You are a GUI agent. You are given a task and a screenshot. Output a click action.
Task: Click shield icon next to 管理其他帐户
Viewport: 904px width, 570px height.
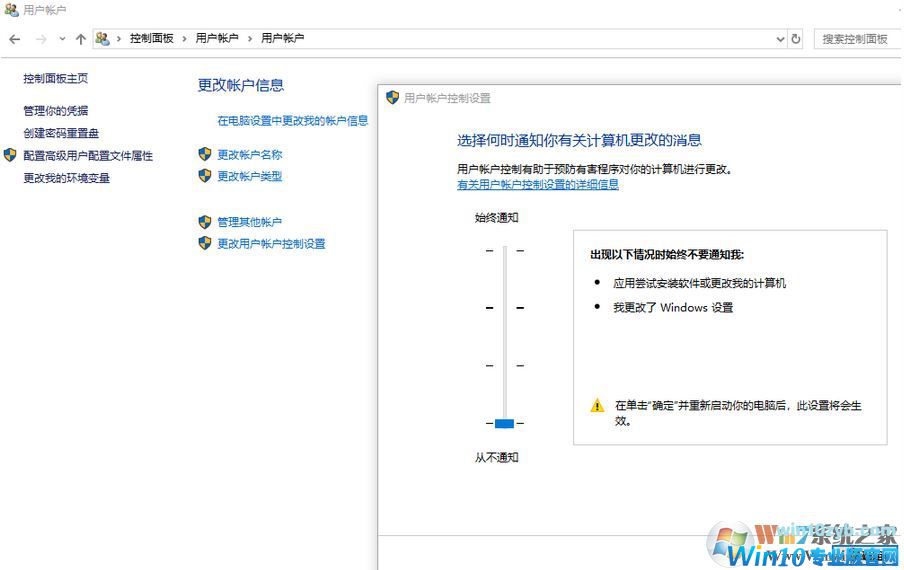(x=205, y=222)
